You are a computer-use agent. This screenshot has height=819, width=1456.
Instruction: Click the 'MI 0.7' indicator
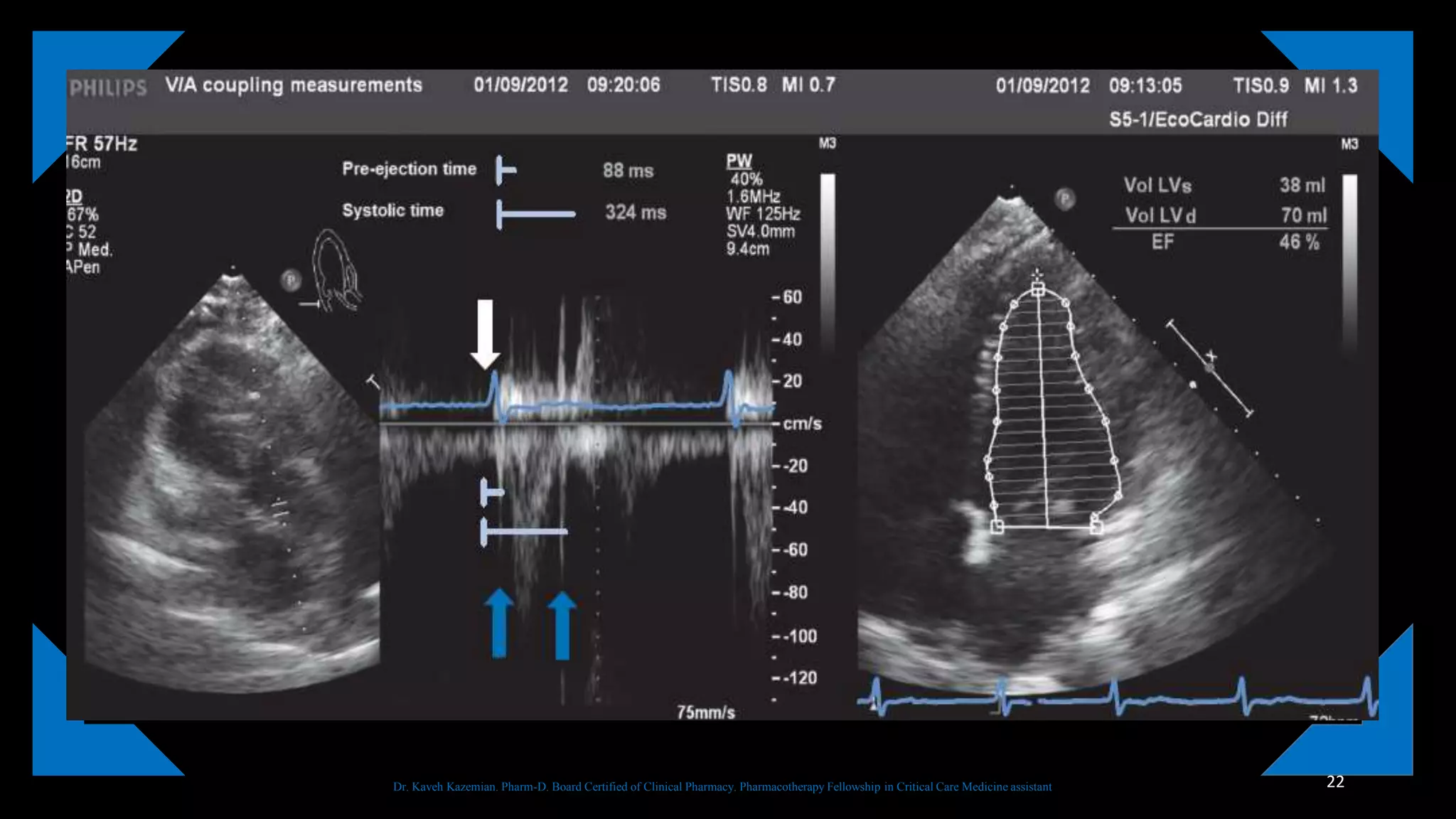pyautogui.click(x=808, y=85)
